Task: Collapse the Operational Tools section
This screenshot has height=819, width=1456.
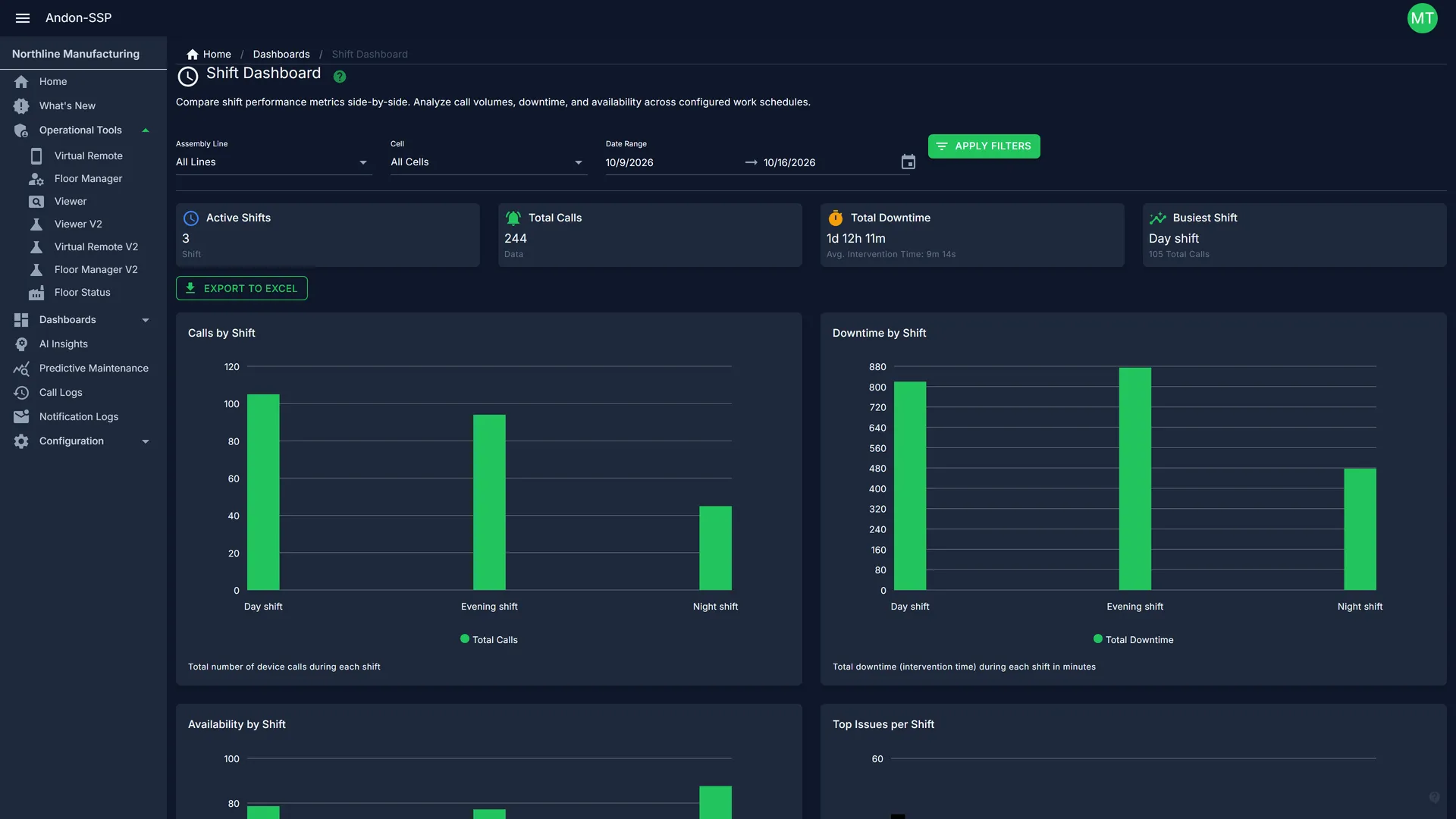Action: point(146,130)
